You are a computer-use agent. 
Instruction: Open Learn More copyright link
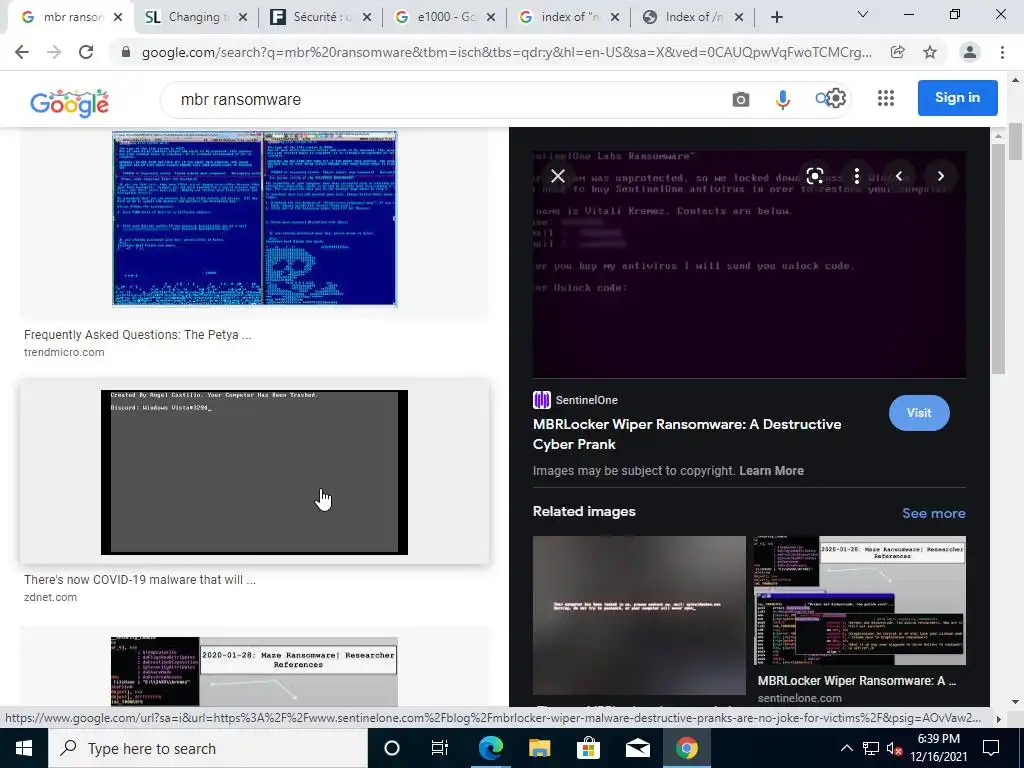pyautogui.click(x=771, y=471)
